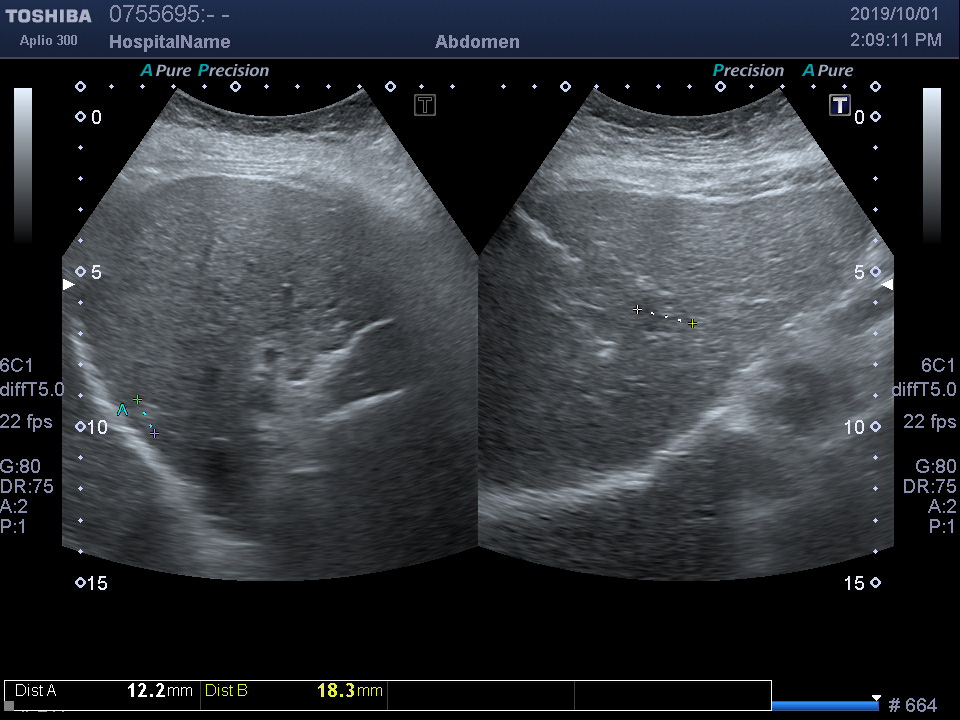Select the yellow caliper cross of measurement B
The width and height of the screenshot is (960, 720).
(692, 324)
